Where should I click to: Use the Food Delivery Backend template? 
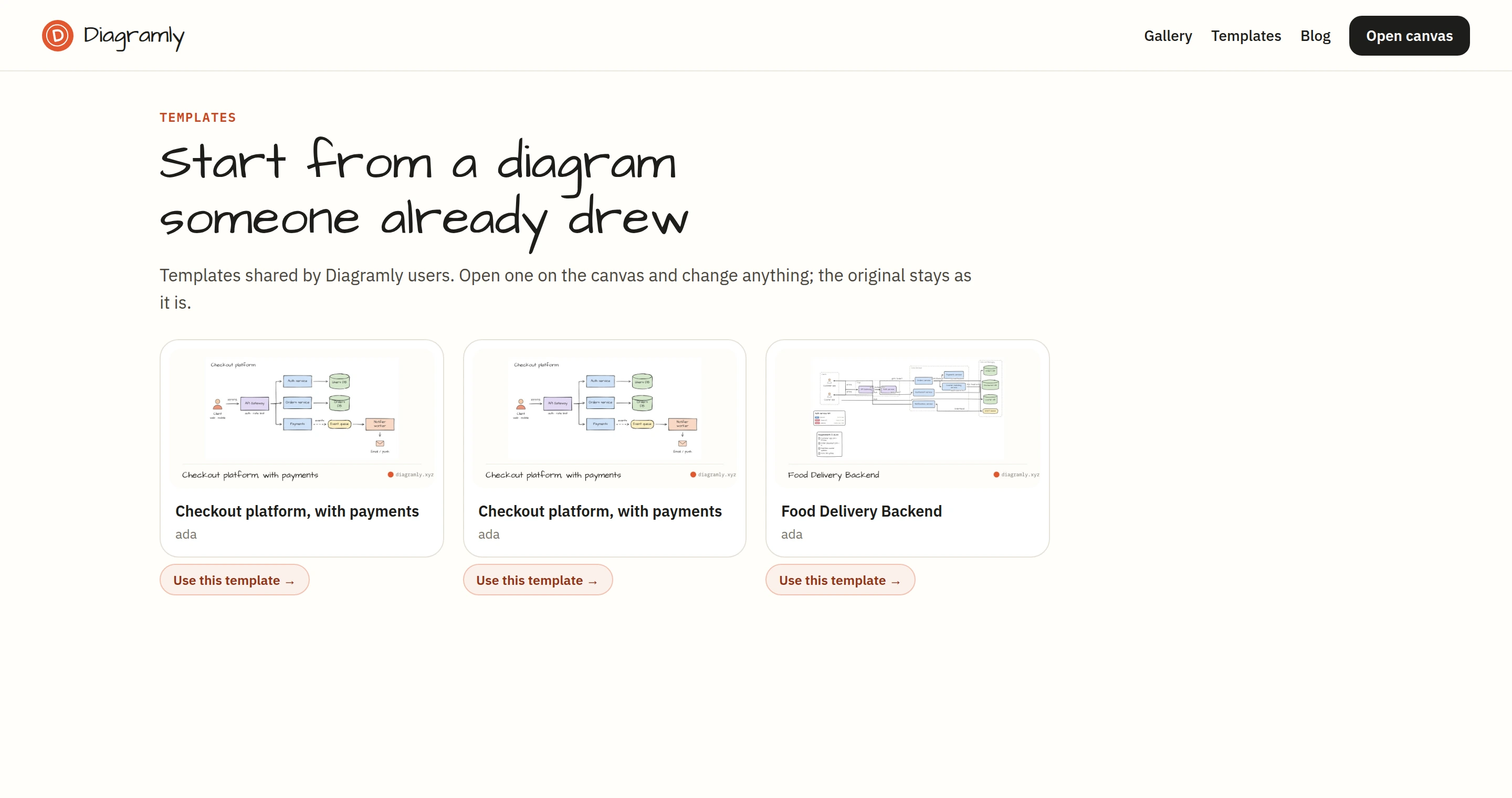pos(839,580)
